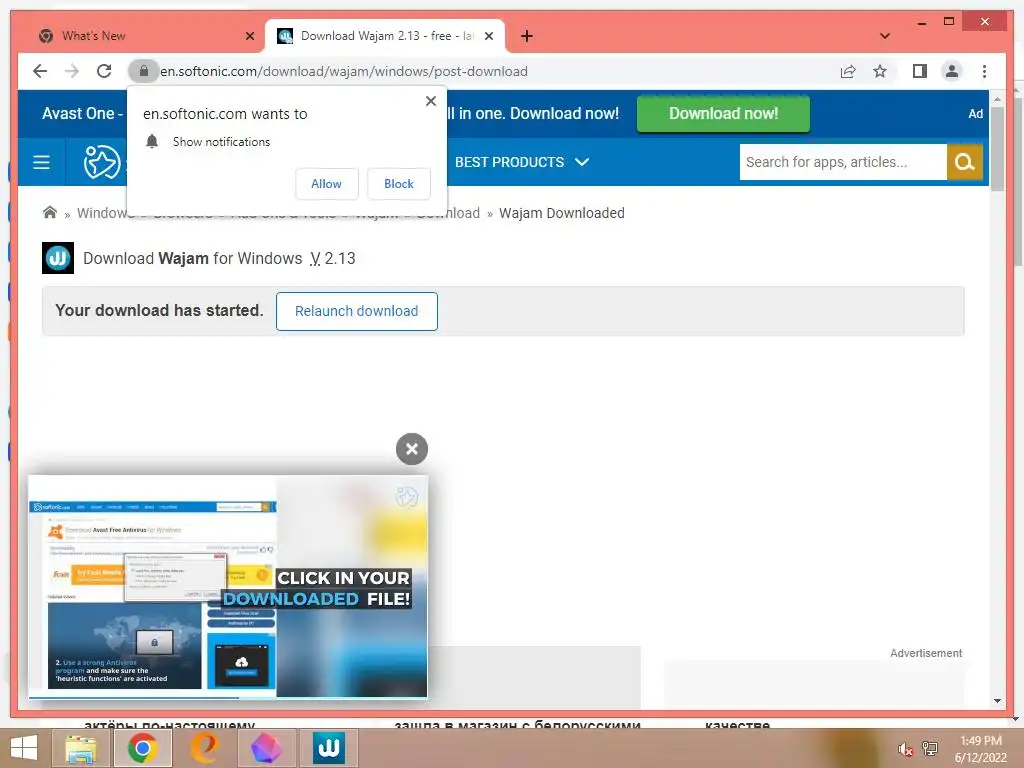Go to home via breadcrumb house icon
Viewport: 1024px width, 768px height.
[50, 212]
